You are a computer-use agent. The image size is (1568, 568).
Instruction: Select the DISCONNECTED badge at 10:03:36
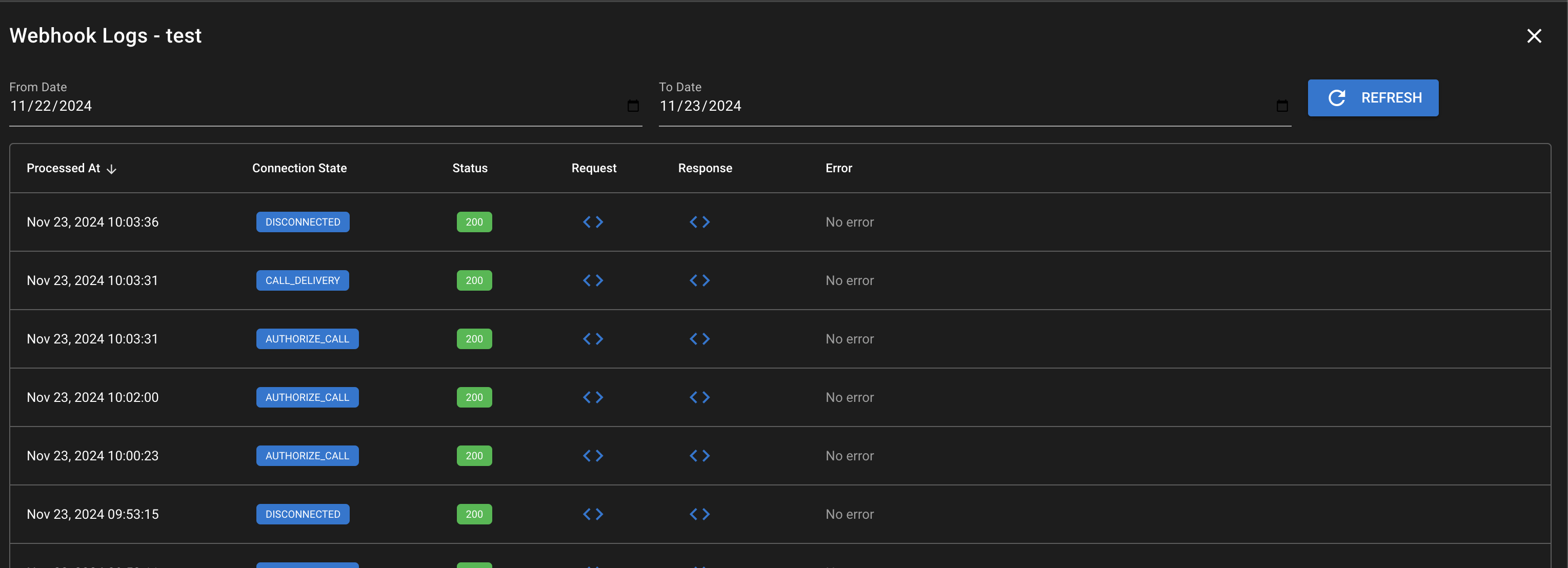click(x=303, y=222)
